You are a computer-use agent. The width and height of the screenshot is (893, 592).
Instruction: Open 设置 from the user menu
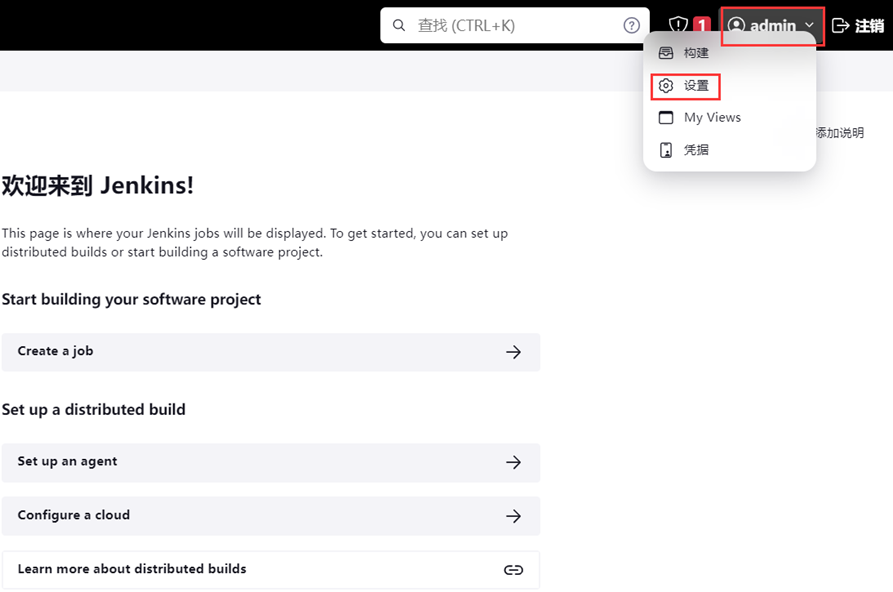[x=730, y=85]
